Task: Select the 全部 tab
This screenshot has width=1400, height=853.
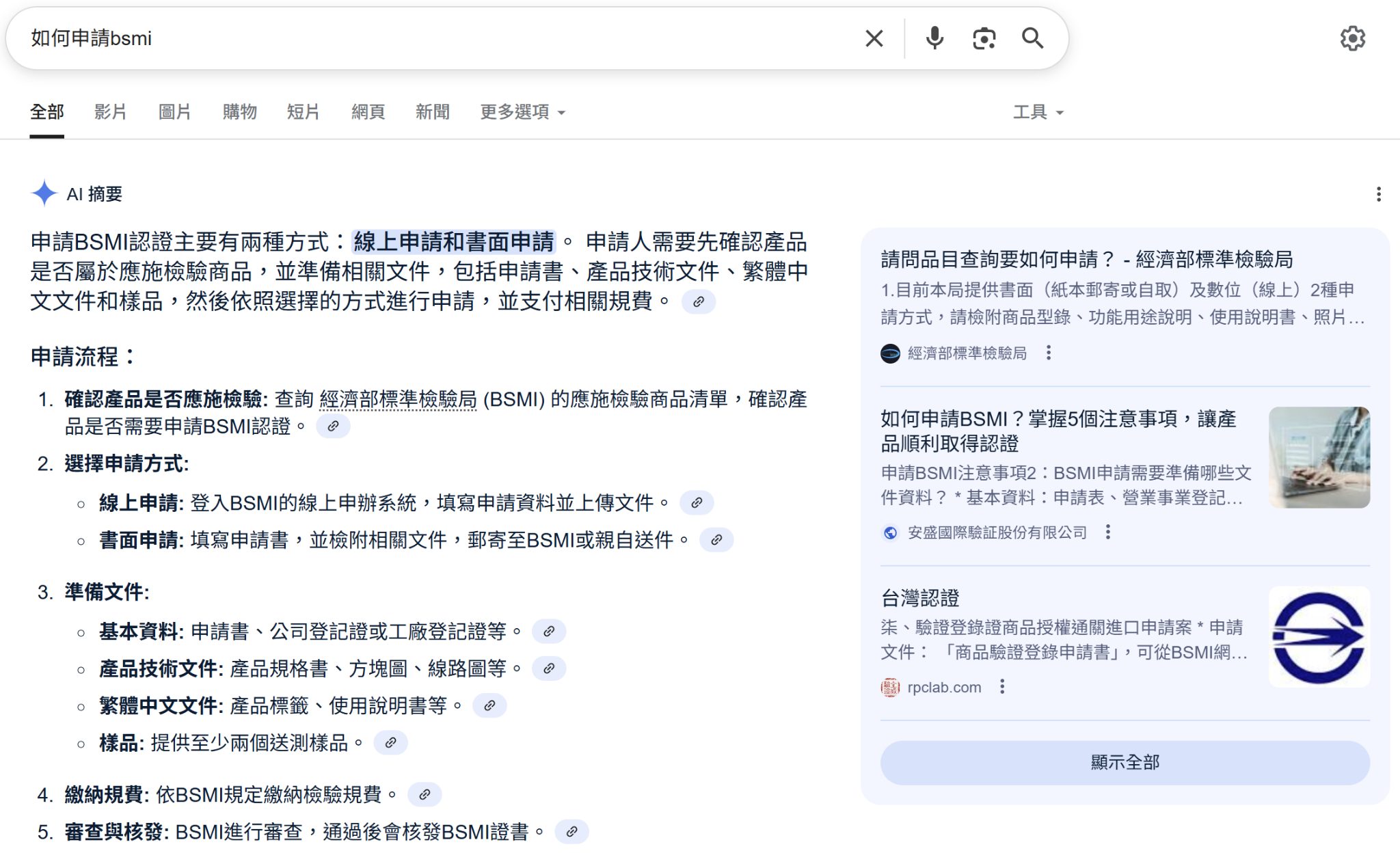Action: (46, 112)
